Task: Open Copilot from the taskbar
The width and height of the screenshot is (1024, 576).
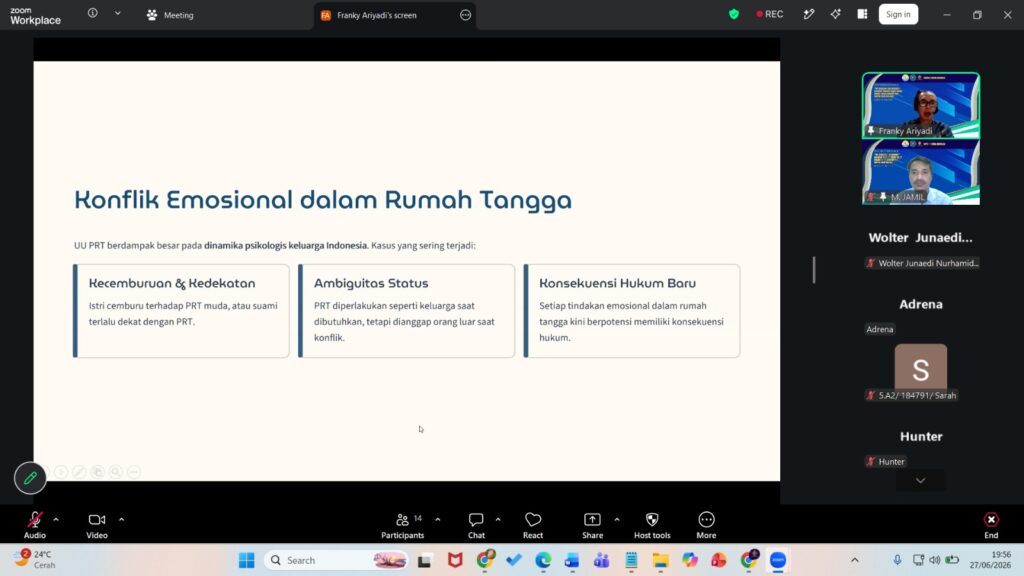Action: click(x=690, y=560)
